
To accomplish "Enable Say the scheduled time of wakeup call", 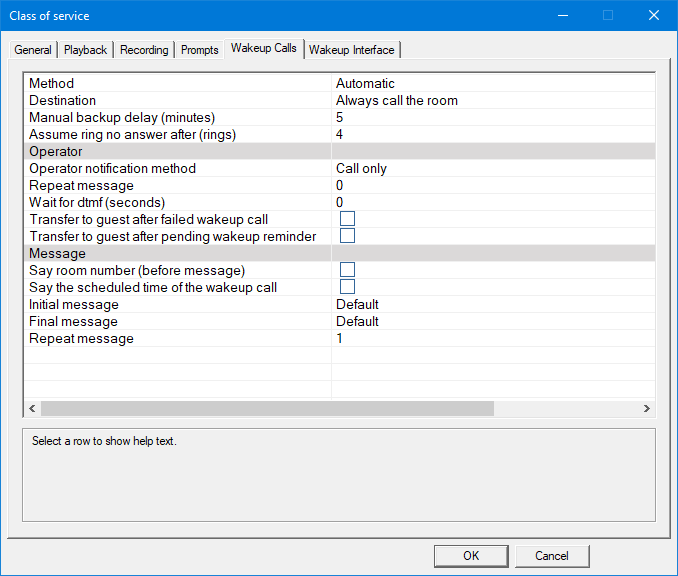I will 348,287.
